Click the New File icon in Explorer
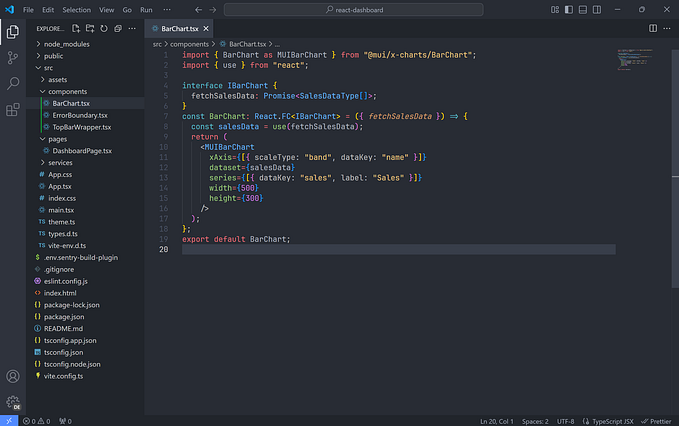The width and height of the screenshot is (679, 426). 76,29
